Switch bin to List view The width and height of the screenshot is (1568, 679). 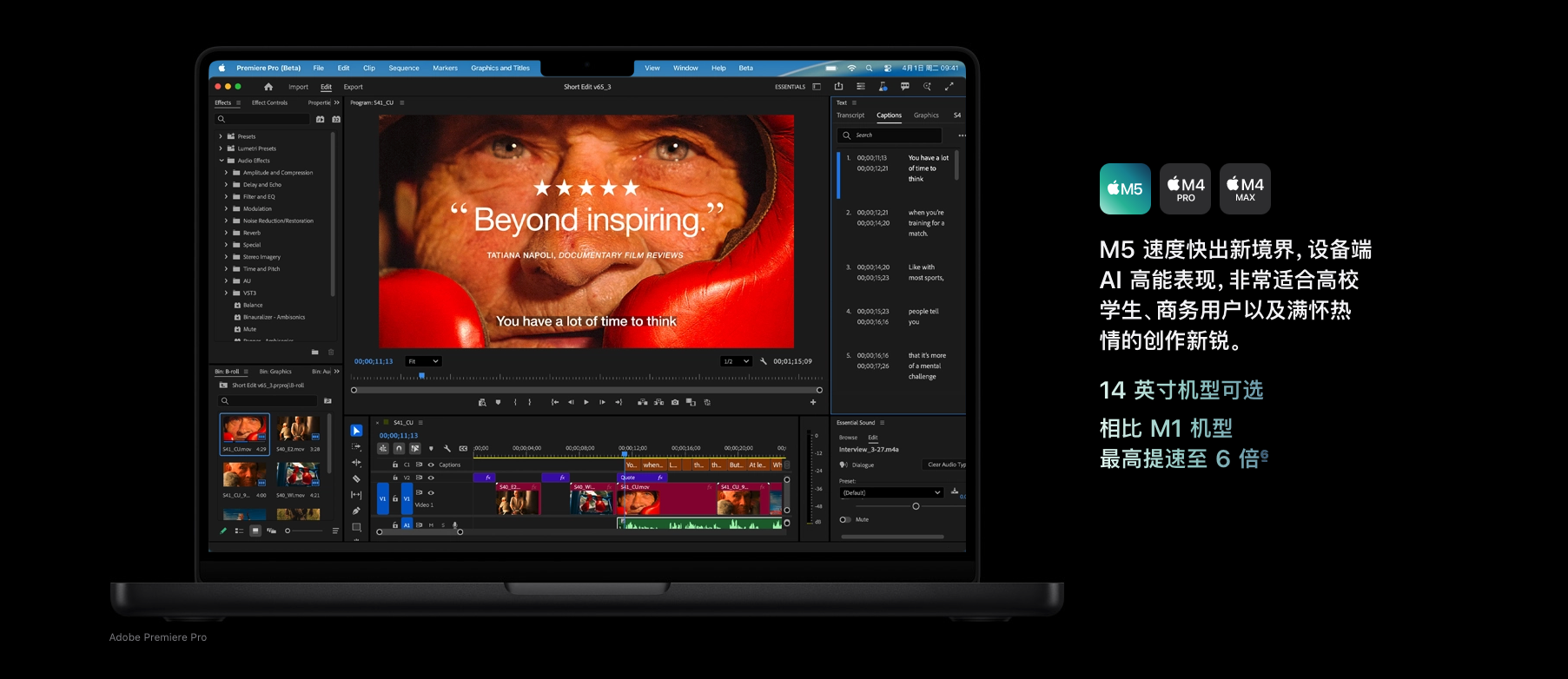[x=239, y=531]
